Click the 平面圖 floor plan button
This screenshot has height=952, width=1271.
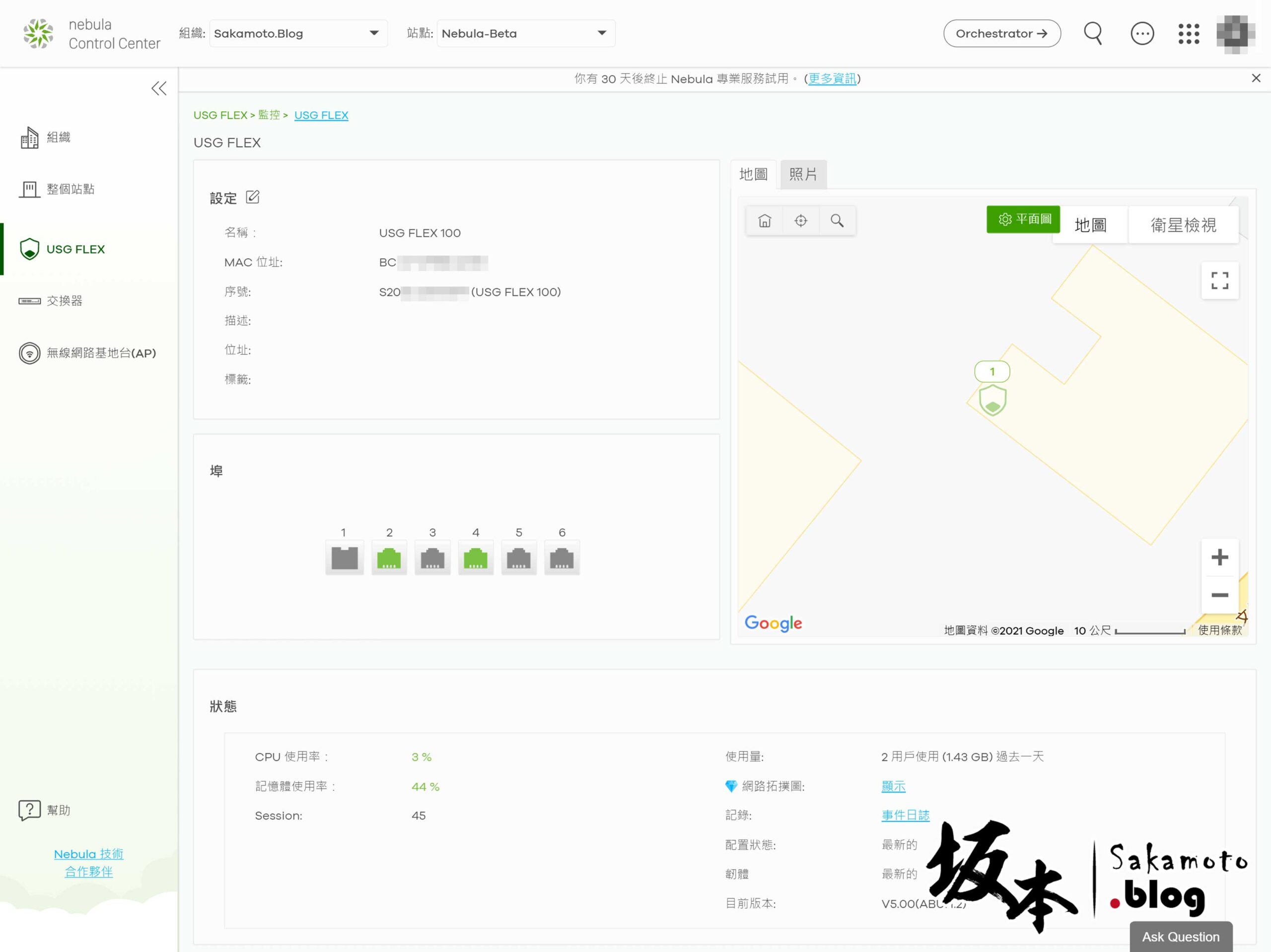coord(1023,219)
